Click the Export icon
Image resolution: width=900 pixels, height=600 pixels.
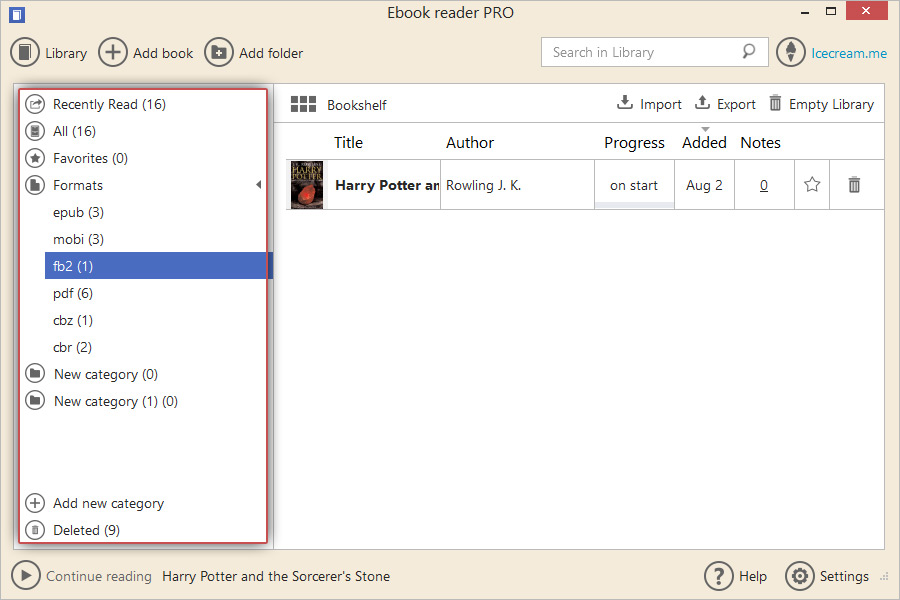tap(702, 103)
